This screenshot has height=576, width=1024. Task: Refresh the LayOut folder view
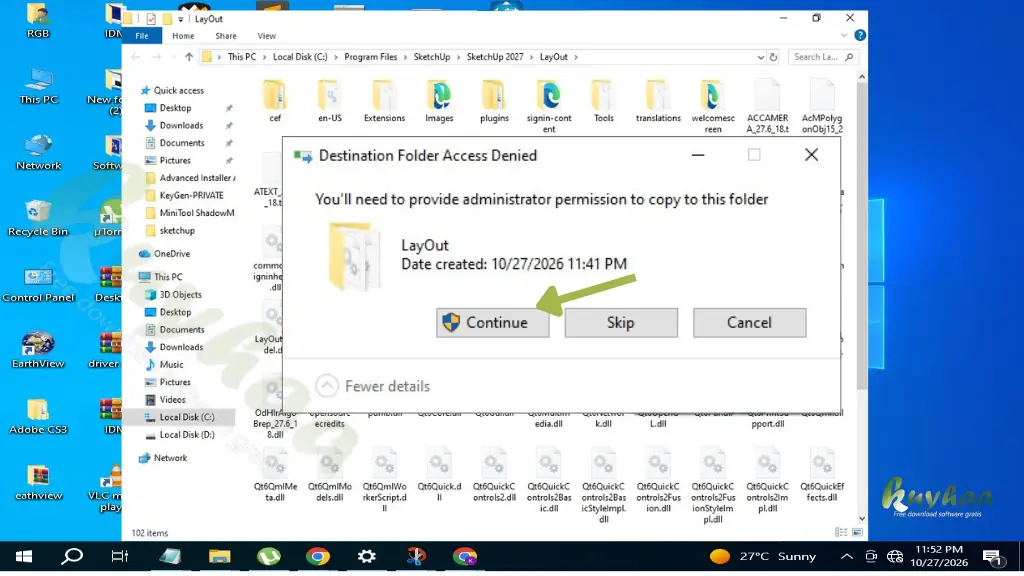[773, 57]
